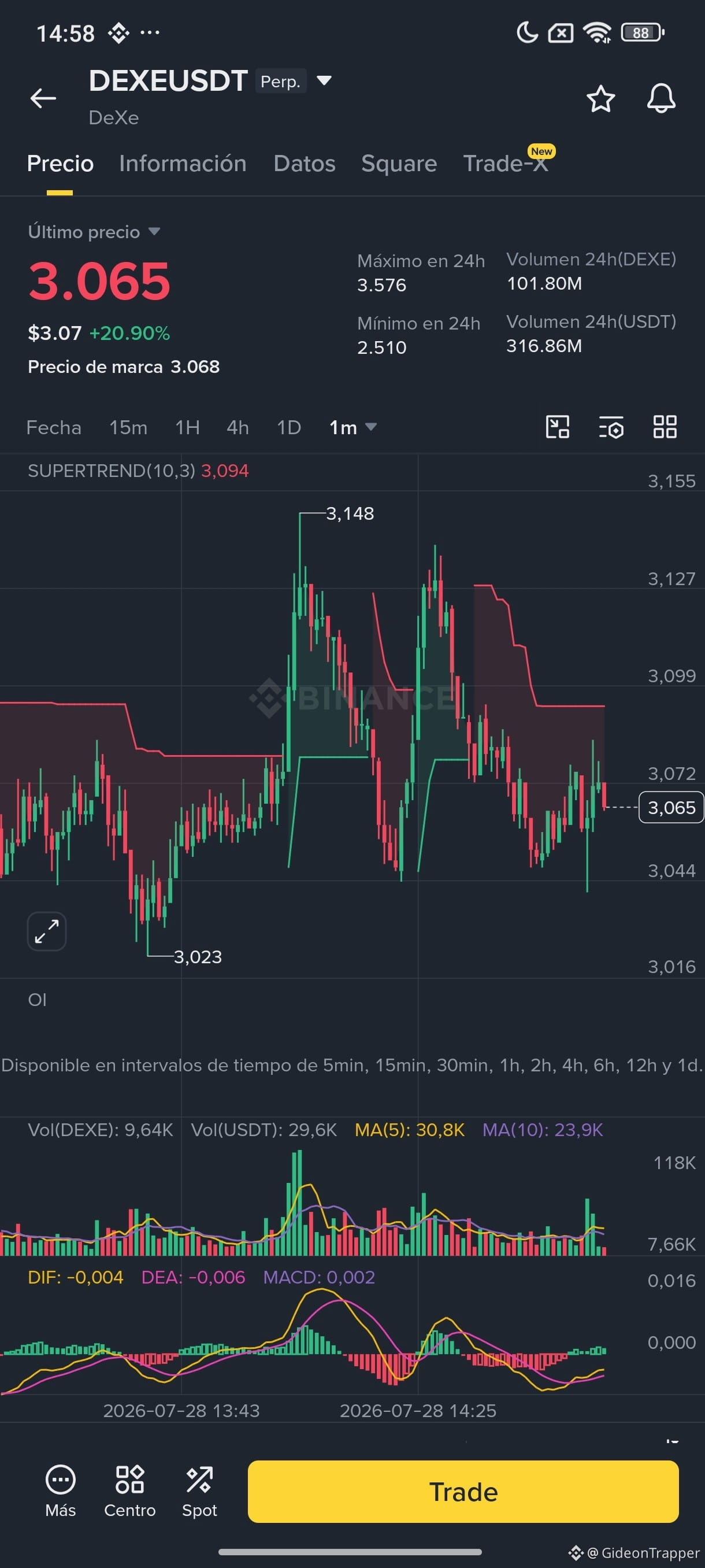705x1568 pixels.
Task: Select the 1D interval
Action: [289, 427]
